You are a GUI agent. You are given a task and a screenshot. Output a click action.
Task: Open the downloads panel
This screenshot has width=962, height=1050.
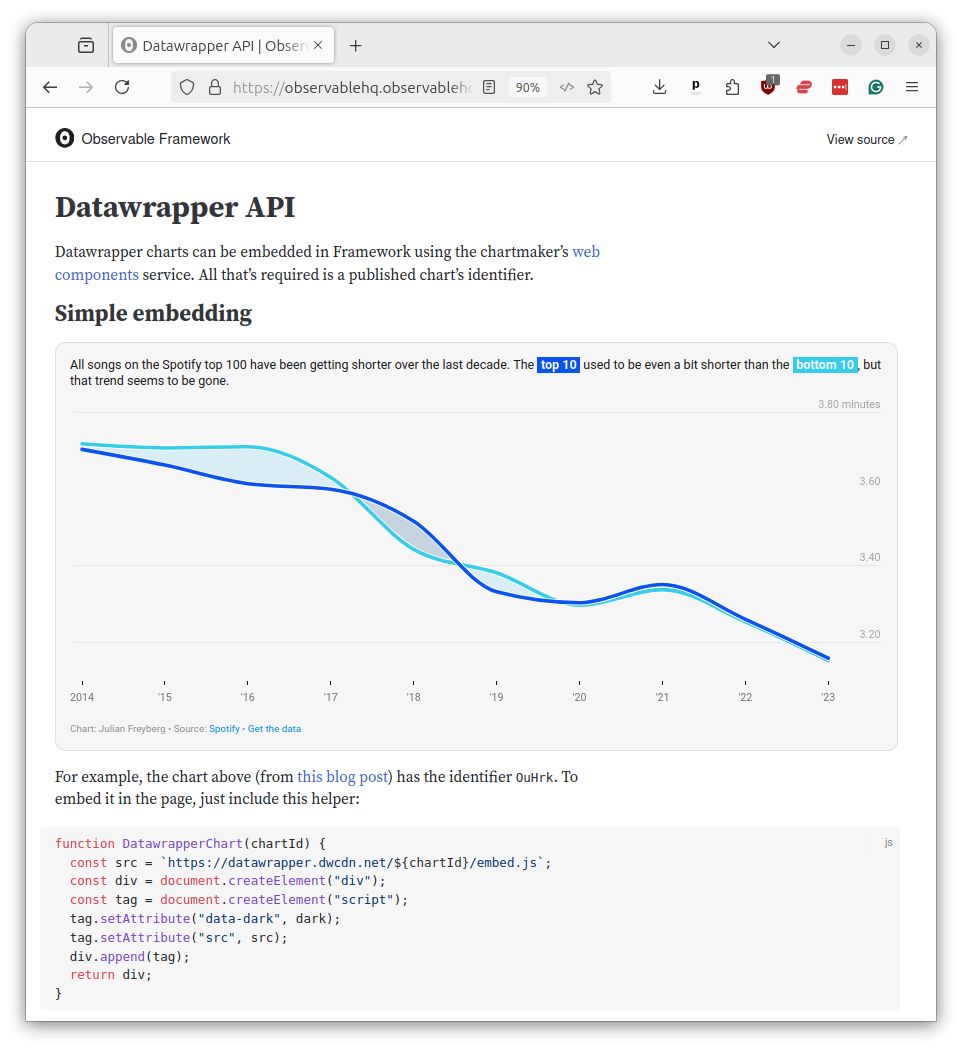(x=659, y=87)
